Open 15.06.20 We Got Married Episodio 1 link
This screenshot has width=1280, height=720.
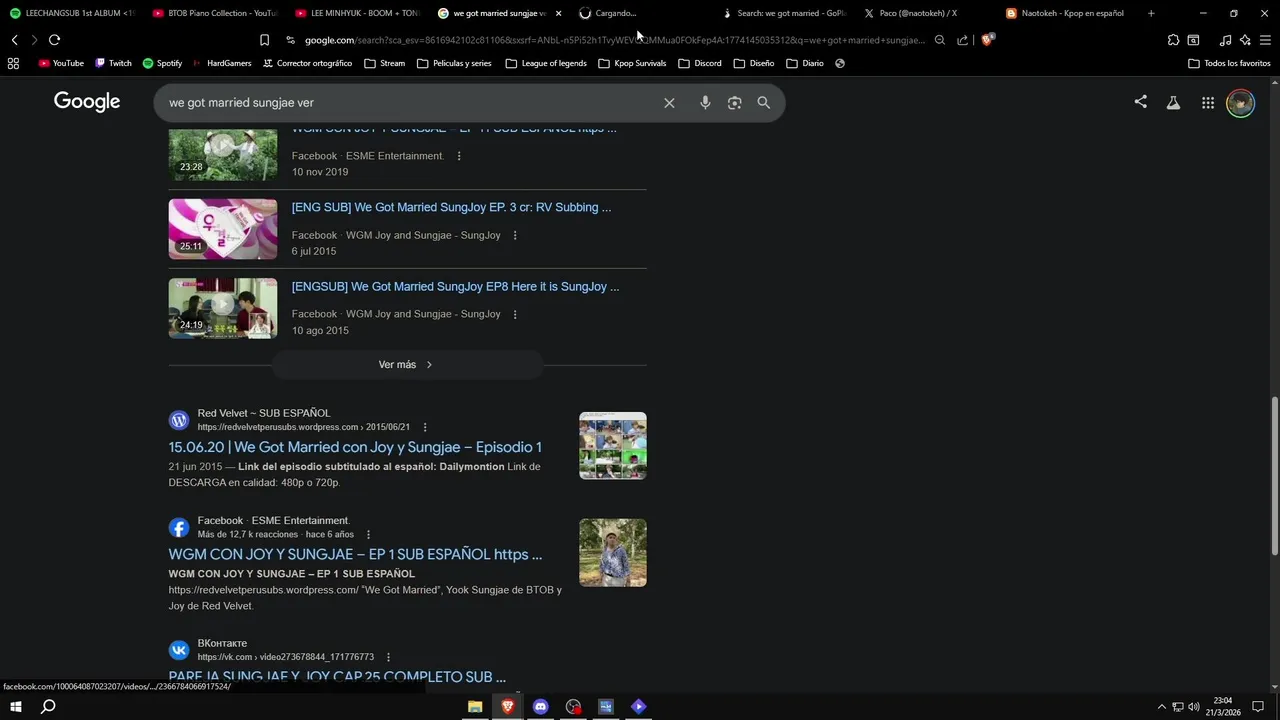[355, 447]
